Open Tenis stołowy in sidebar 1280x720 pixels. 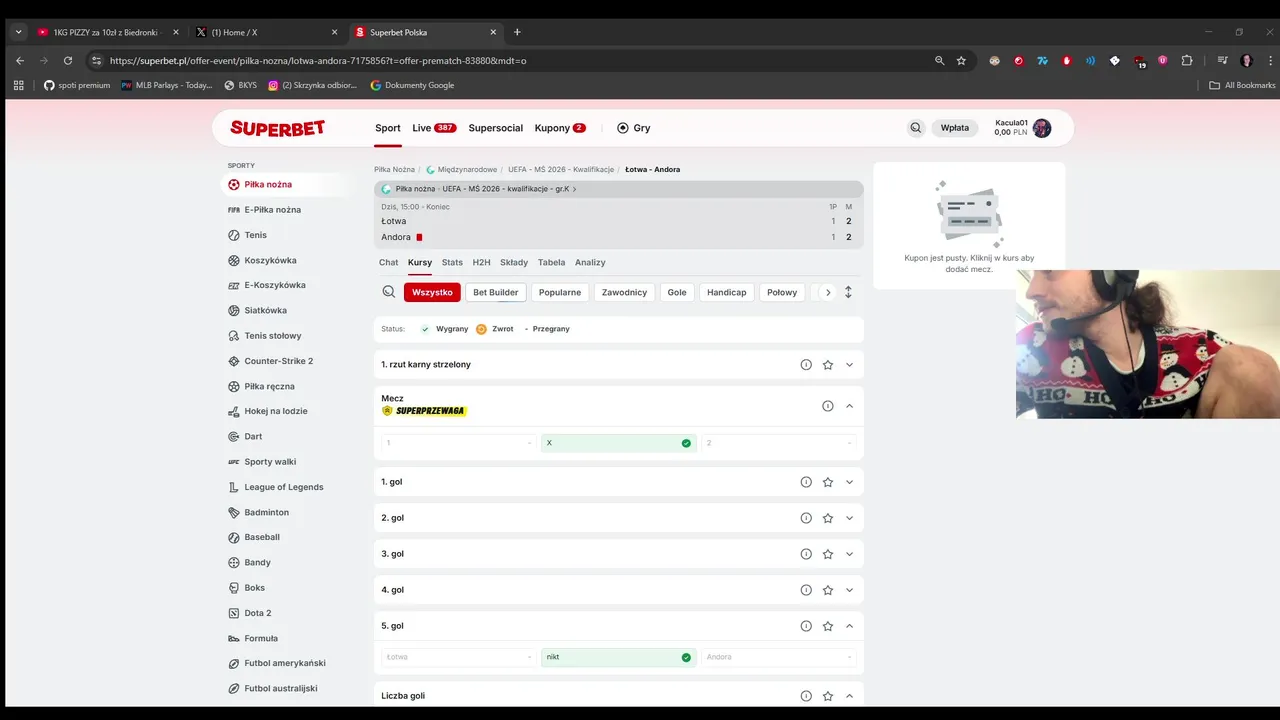tap(265, 336)
